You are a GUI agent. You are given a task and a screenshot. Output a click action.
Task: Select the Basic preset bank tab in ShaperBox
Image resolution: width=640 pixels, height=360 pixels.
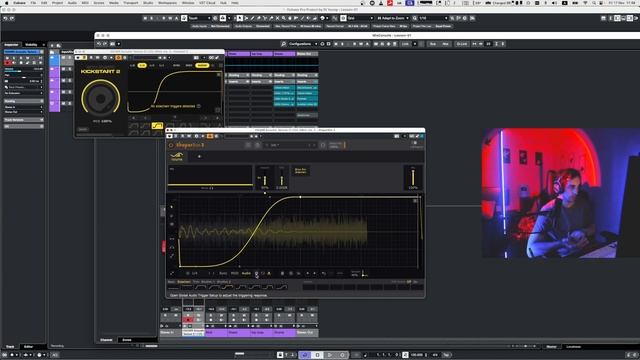(x=171, y=282)
